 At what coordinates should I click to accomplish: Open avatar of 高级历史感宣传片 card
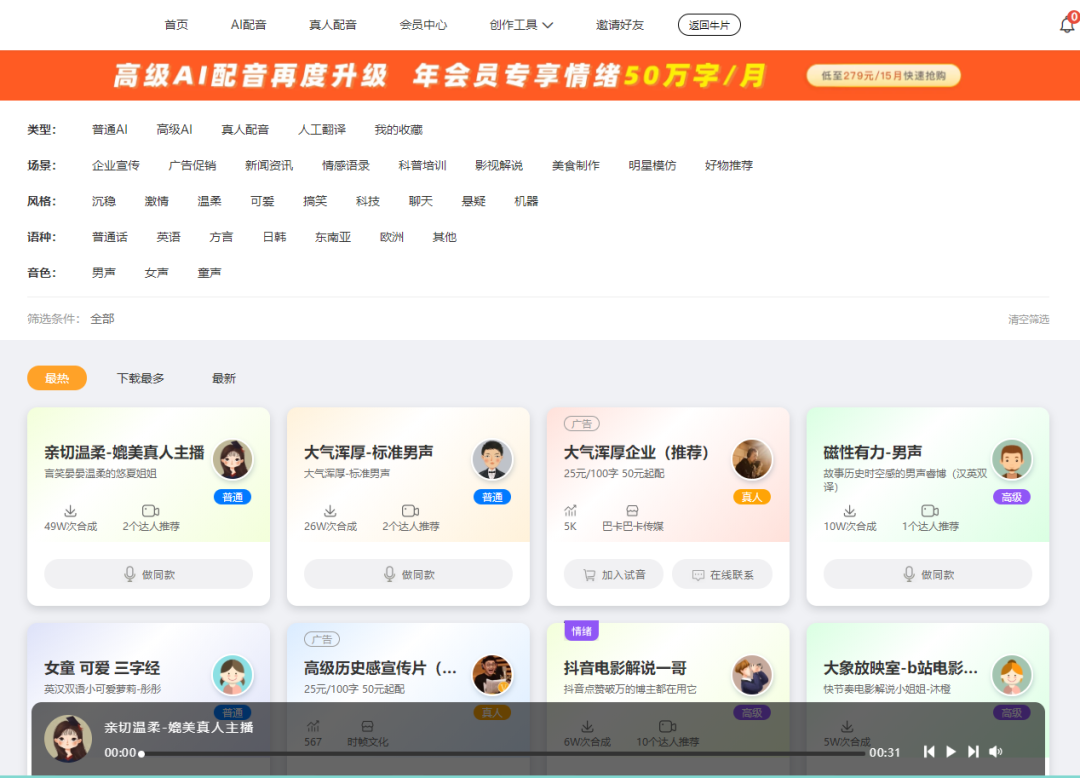492,675
